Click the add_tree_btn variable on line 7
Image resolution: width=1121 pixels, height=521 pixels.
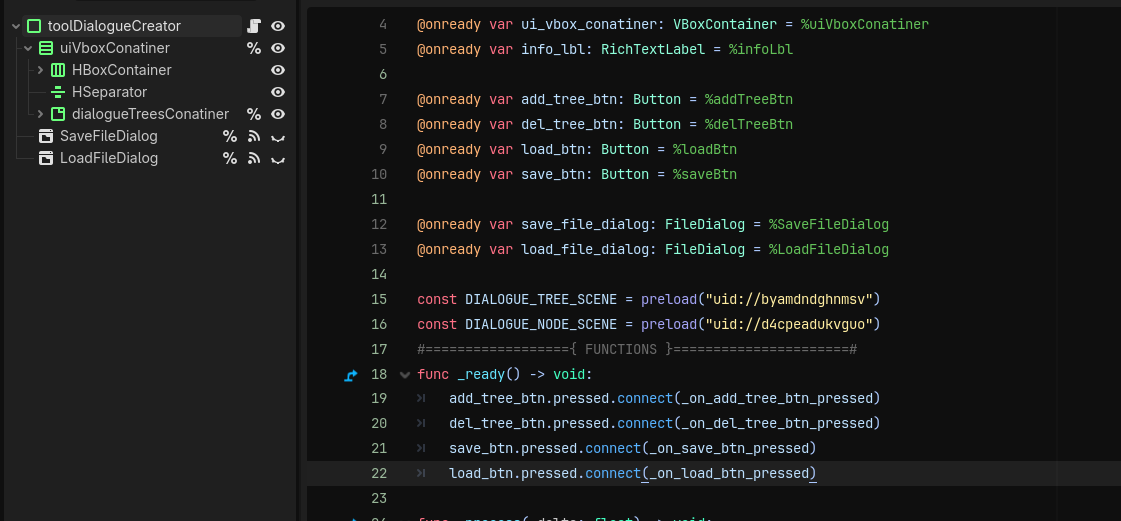pos(569,99)
